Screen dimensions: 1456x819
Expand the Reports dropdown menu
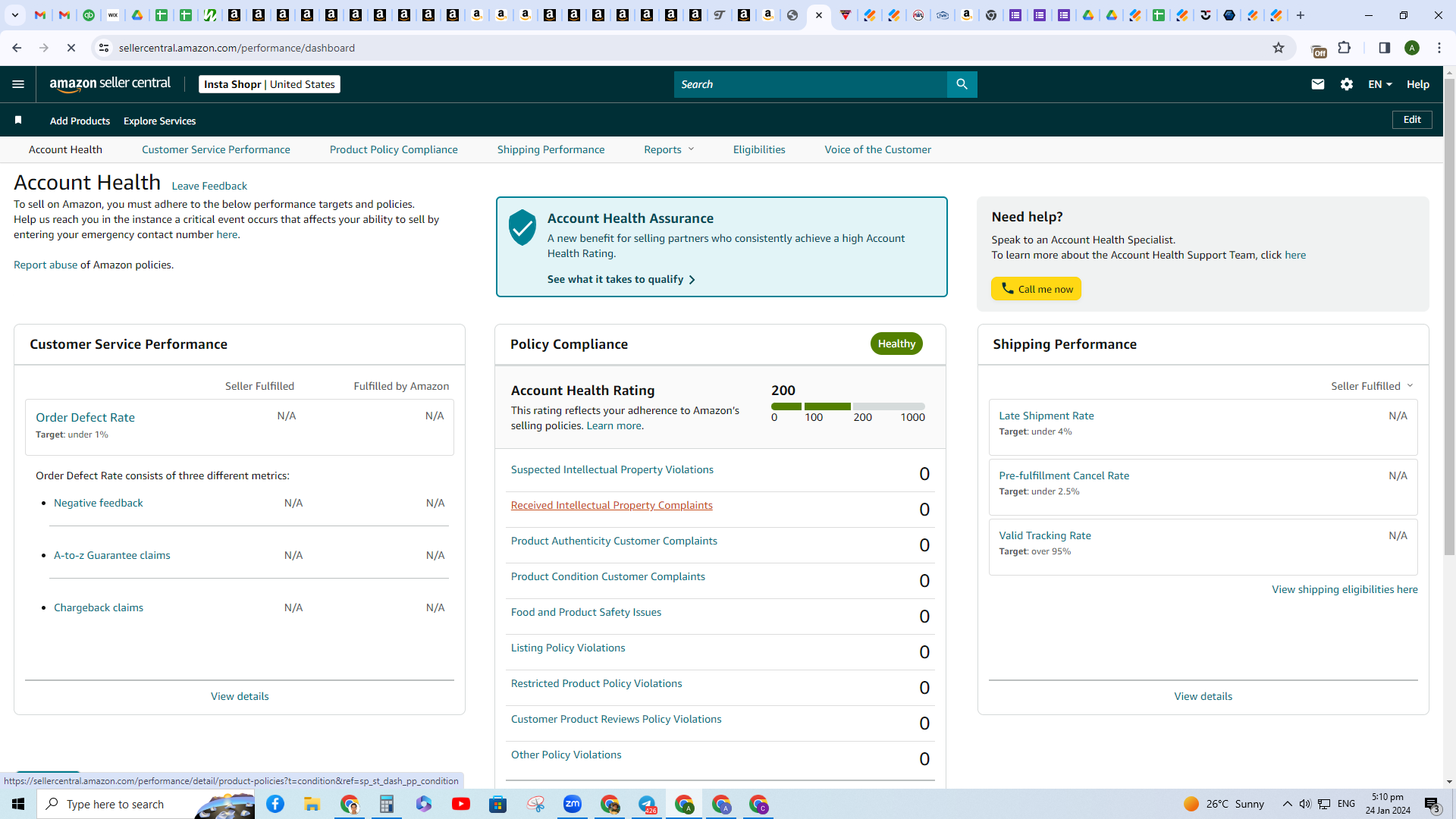coord(669,149)
